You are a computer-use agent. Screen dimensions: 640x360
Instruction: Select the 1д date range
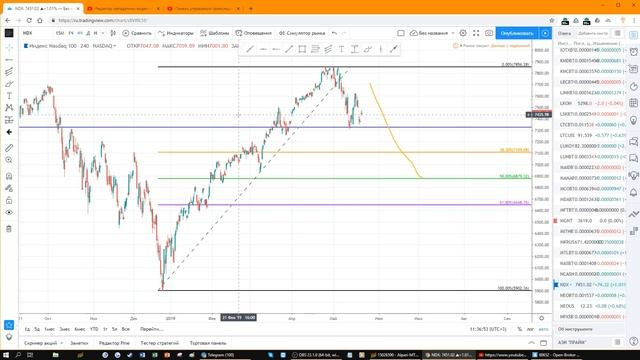pos(27,329)
